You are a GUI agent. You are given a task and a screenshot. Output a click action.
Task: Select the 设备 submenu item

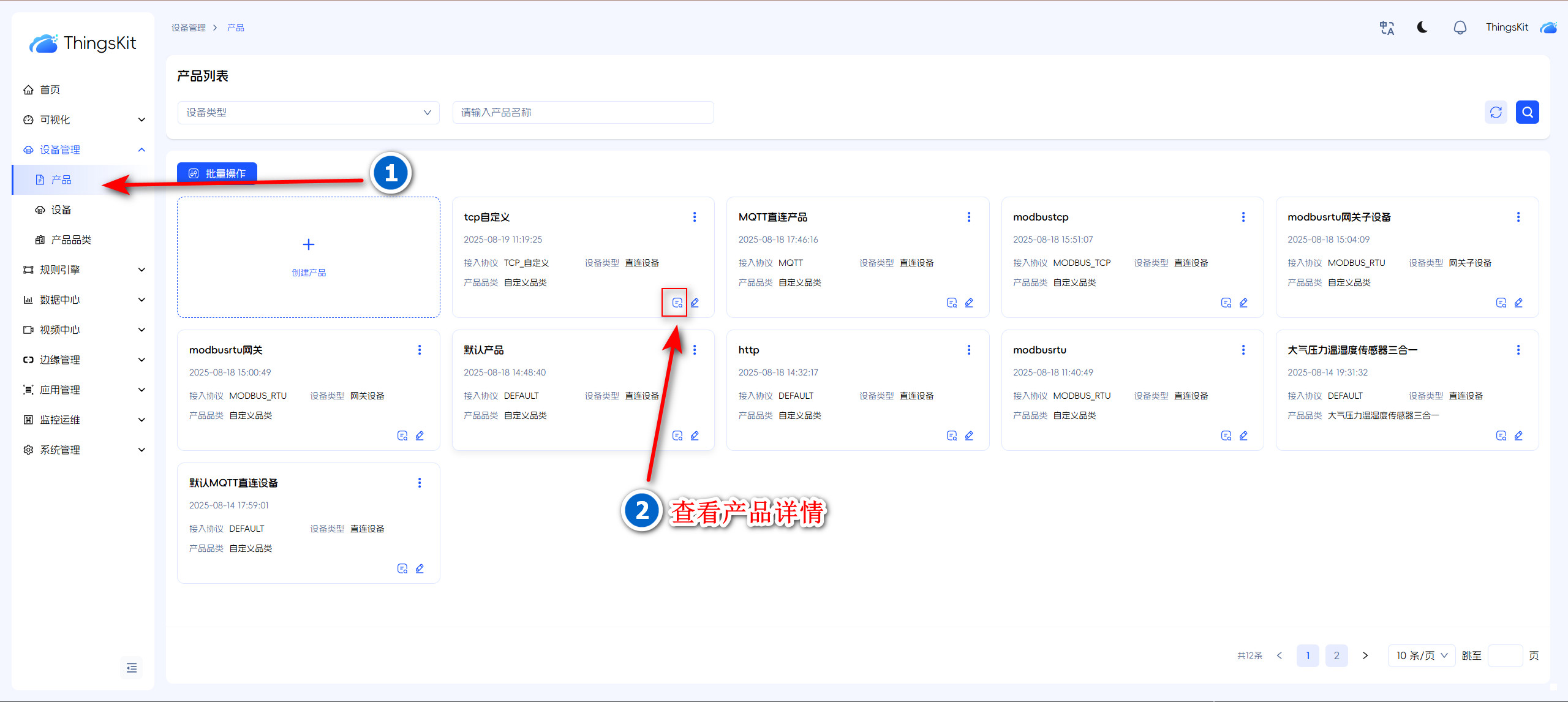61,209
